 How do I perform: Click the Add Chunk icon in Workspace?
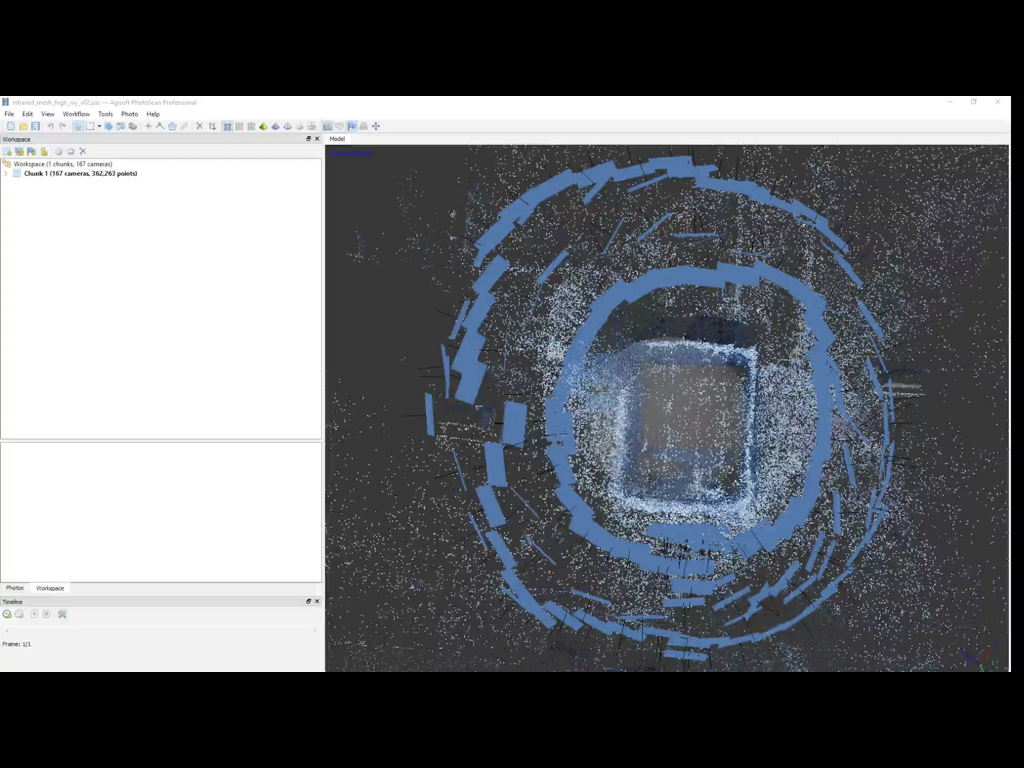[x=7, y=152]
